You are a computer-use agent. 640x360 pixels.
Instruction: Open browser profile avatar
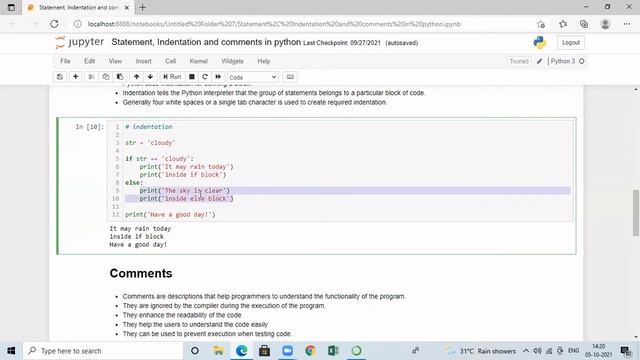605,24
